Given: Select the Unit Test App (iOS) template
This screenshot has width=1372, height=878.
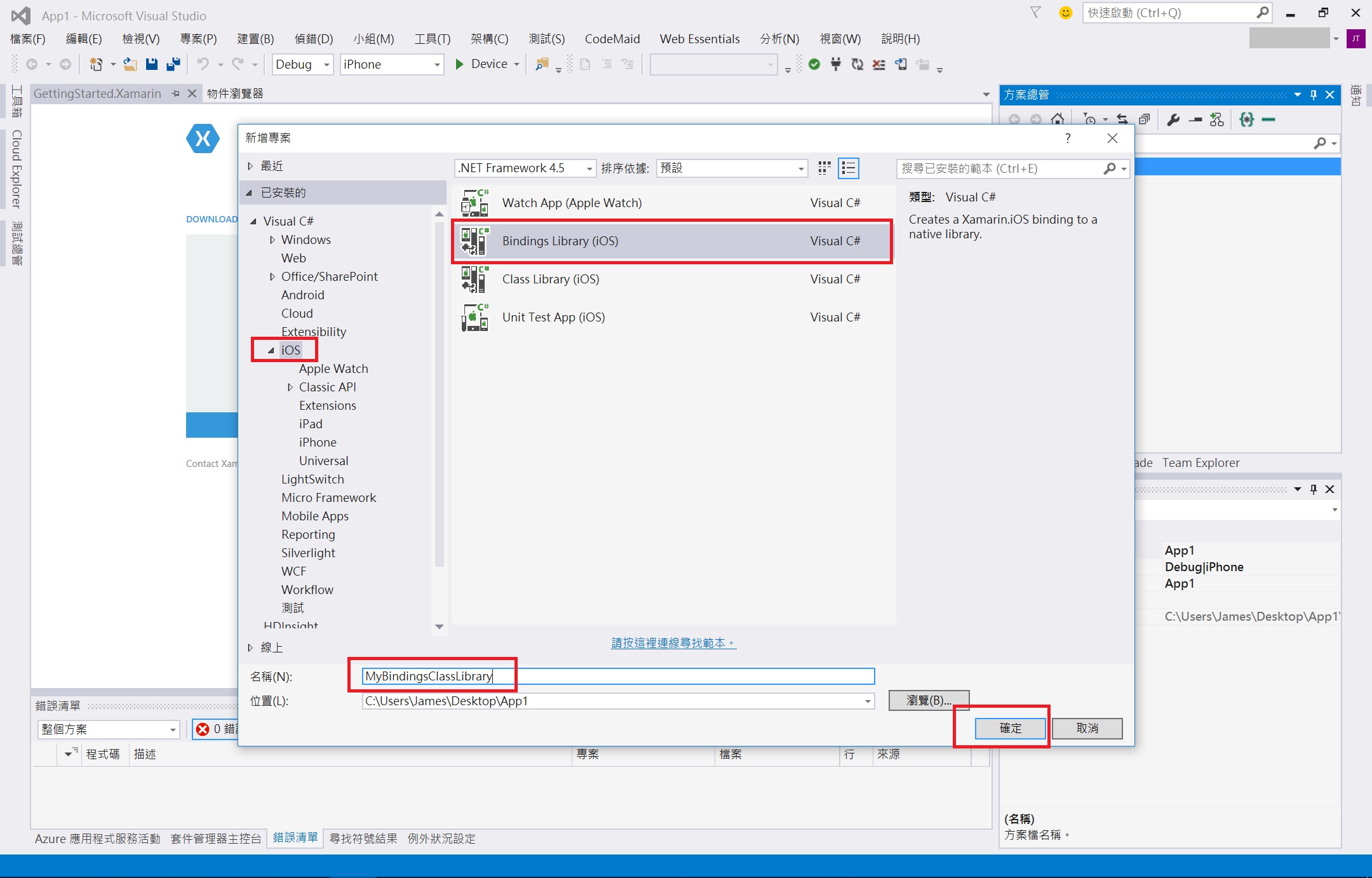Looking at the screenshot, I should (x=672, y=317).
